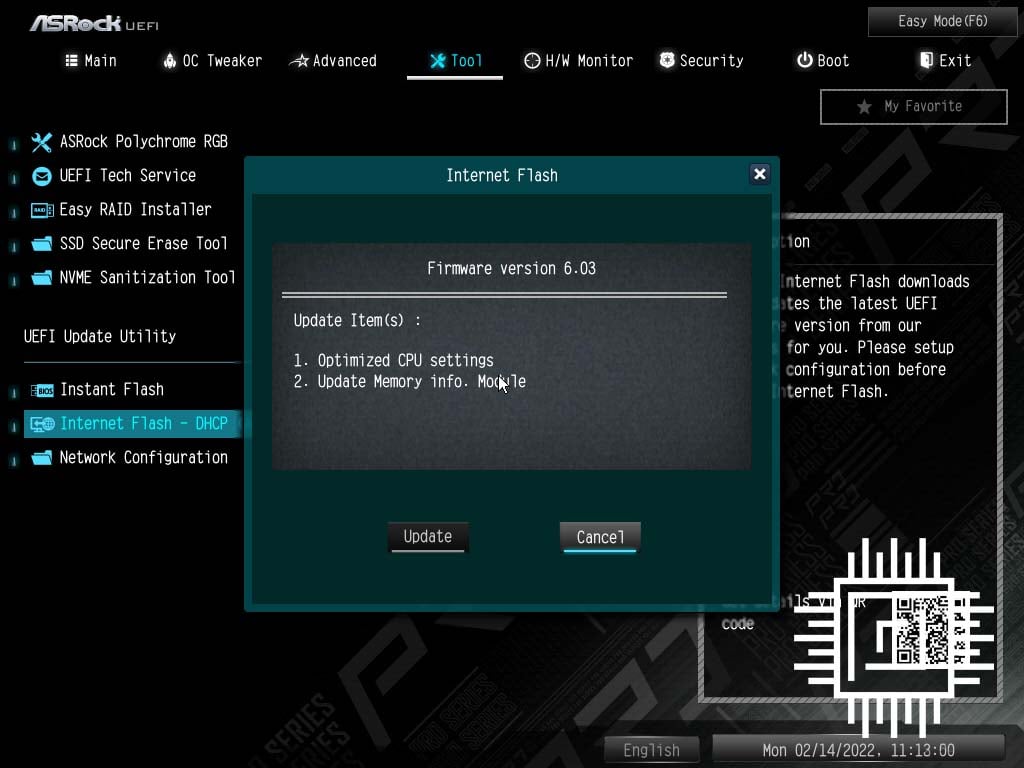Click the H/W Monitor gauge icon
Image resolution: width=1024 pixels, height=768 pixels.
point(532,61)
